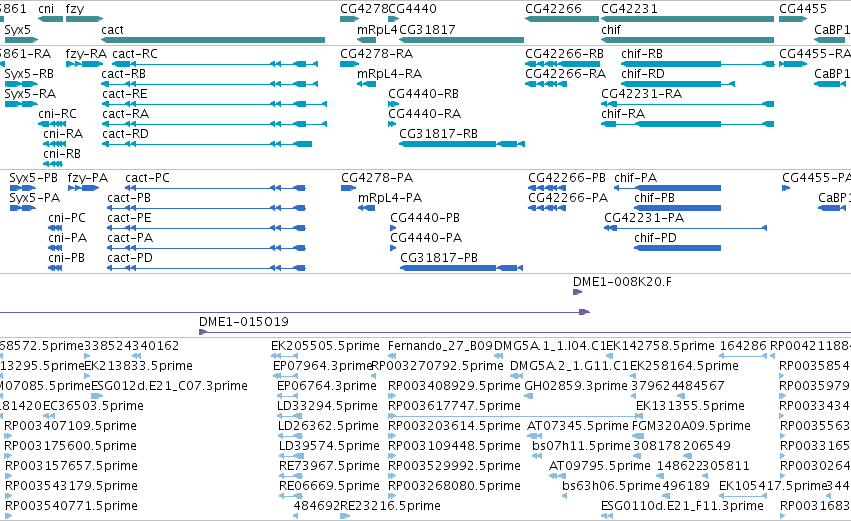Open the cact-PE protein label

(129, 218)
